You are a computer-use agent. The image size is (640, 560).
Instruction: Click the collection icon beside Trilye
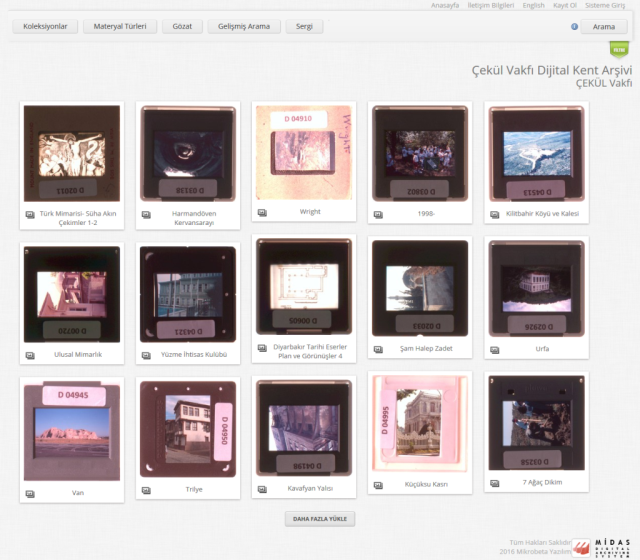point(146,490)
